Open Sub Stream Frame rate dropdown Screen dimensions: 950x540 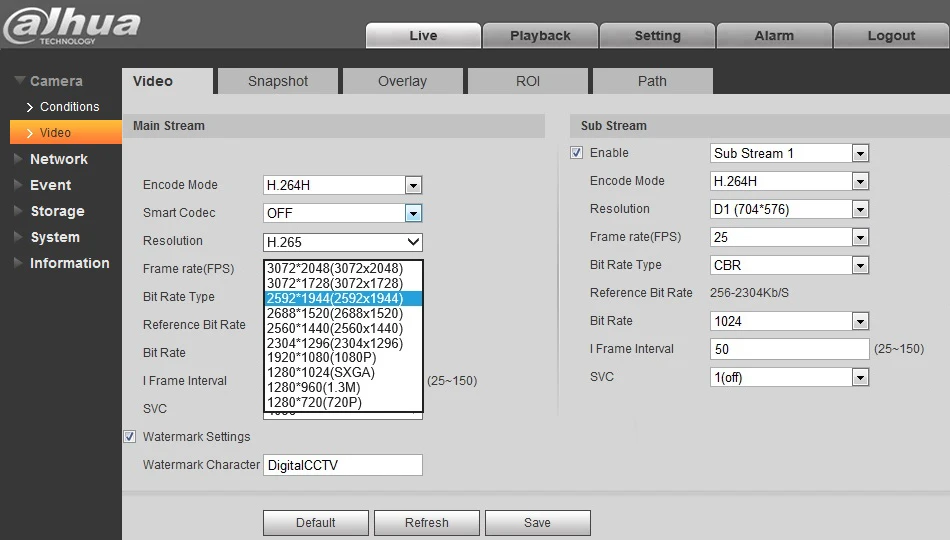coord(789,237)
